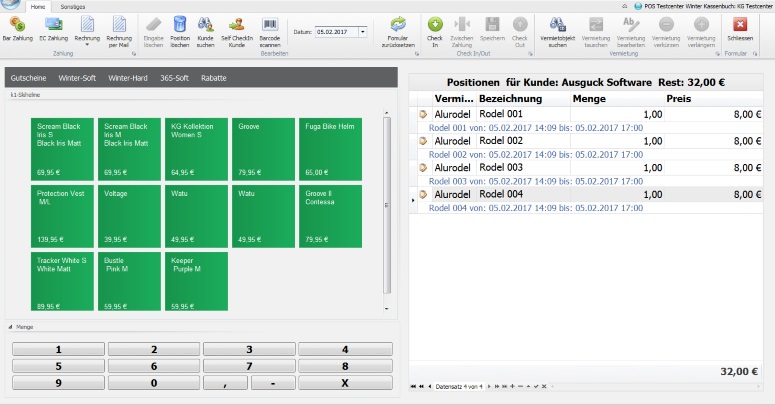Open the Vermietung group dialog launcher
The width and height of the screenshot is (775, 405).
(x=717, y=53)
